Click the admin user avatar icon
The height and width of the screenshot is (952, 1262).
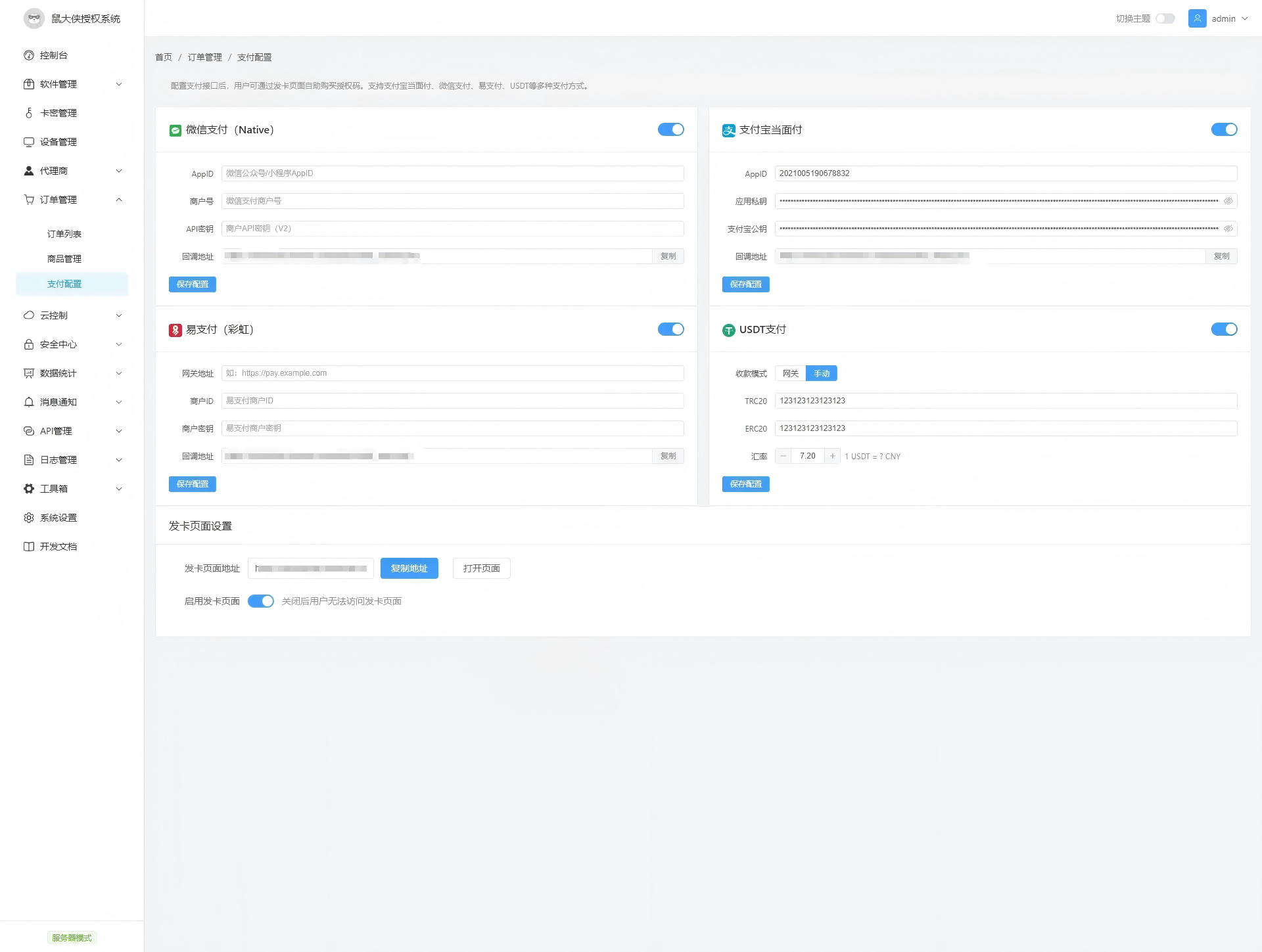pyautogui.click(x=1197, y=18)
